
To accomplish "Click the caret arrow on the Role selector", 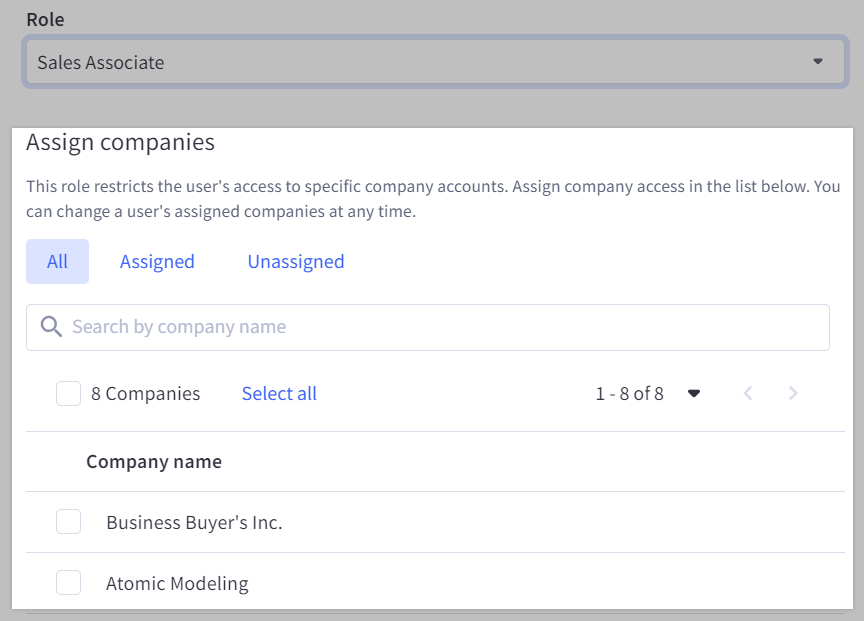I will tap(819, 61).
